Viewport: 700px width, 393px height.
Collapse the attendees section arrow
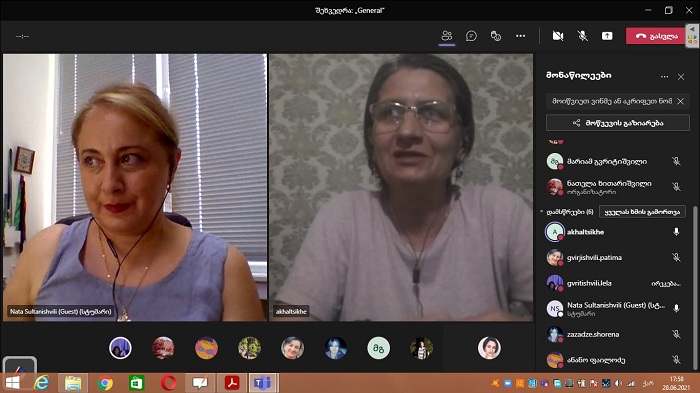coord(542,212)
